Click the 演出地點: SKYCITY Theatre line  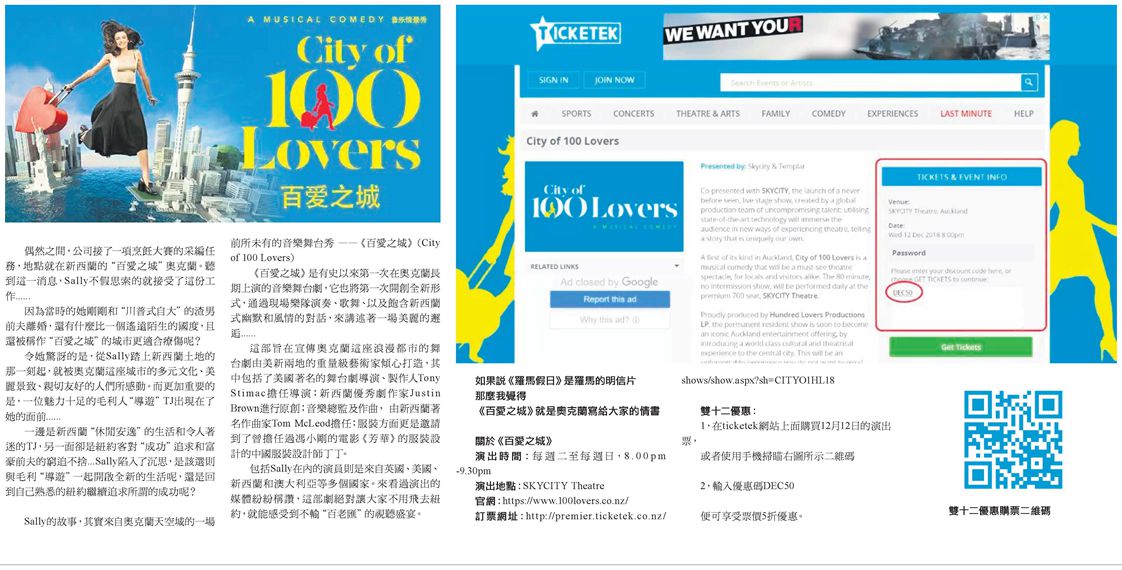click(540, 486)
